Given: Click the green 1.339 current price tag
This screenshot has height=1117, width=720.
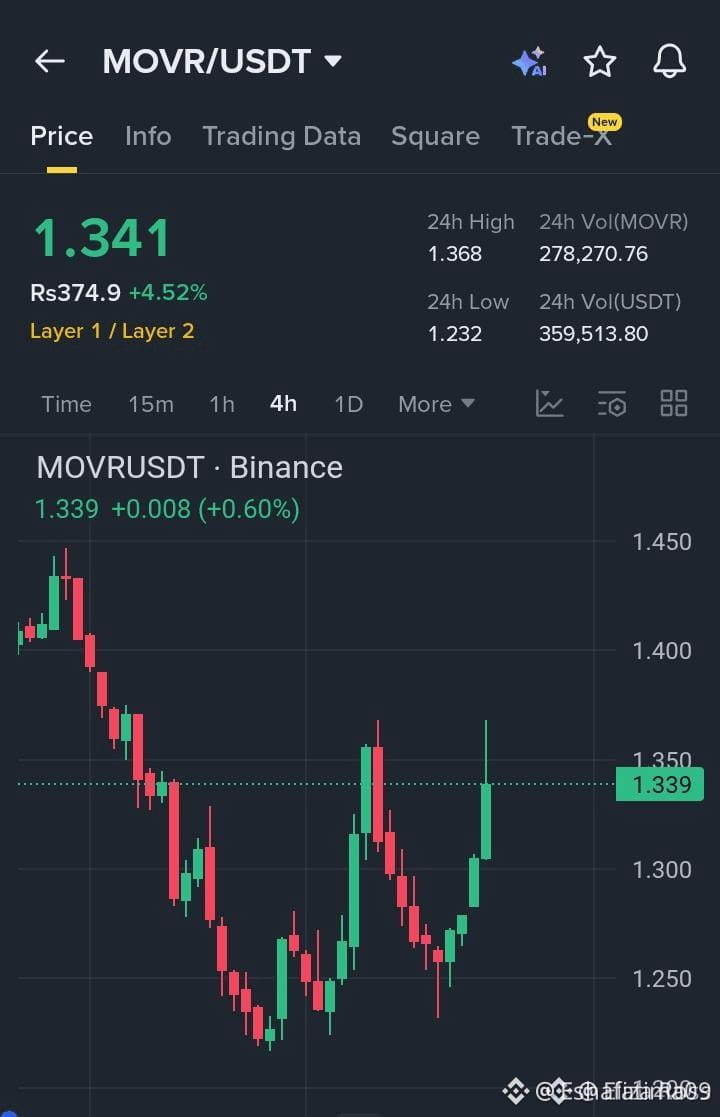Looking at the screenshot, I should [x=659, y=784].
